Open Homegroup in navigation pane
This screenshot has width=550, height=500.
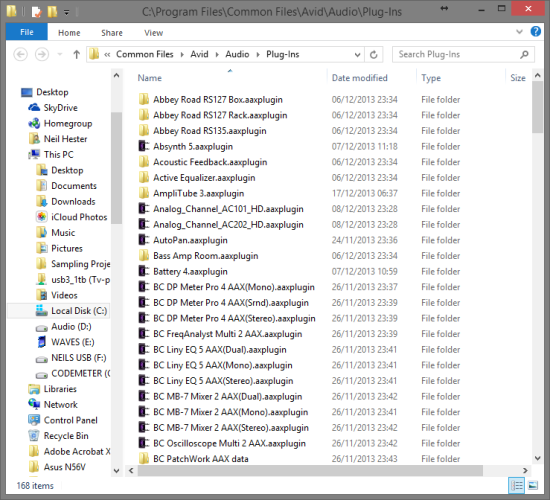pyautogui.click(x=68, y=124)
